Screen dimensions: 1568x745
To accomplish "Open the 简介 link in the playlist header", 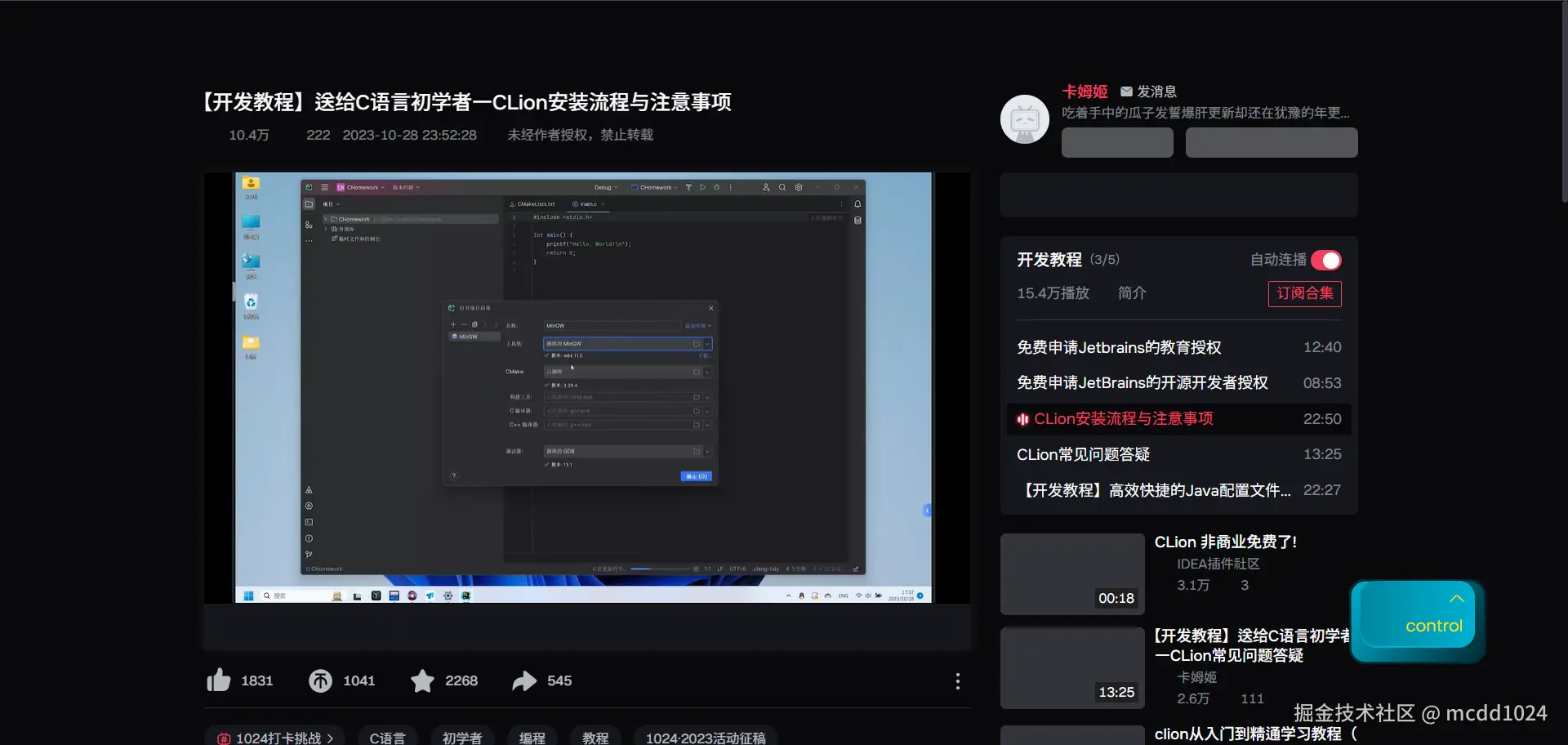I will point(1132,293).
